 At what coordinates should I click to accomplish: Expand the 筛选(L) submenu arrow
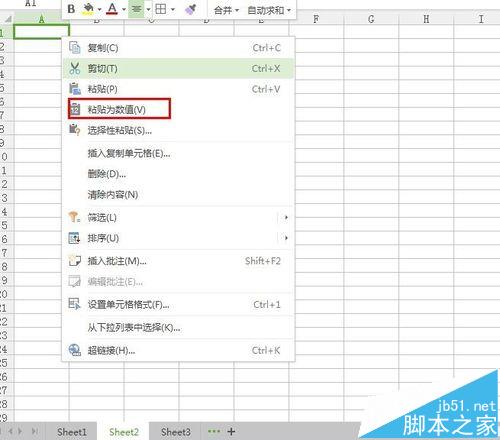point(286,218)
